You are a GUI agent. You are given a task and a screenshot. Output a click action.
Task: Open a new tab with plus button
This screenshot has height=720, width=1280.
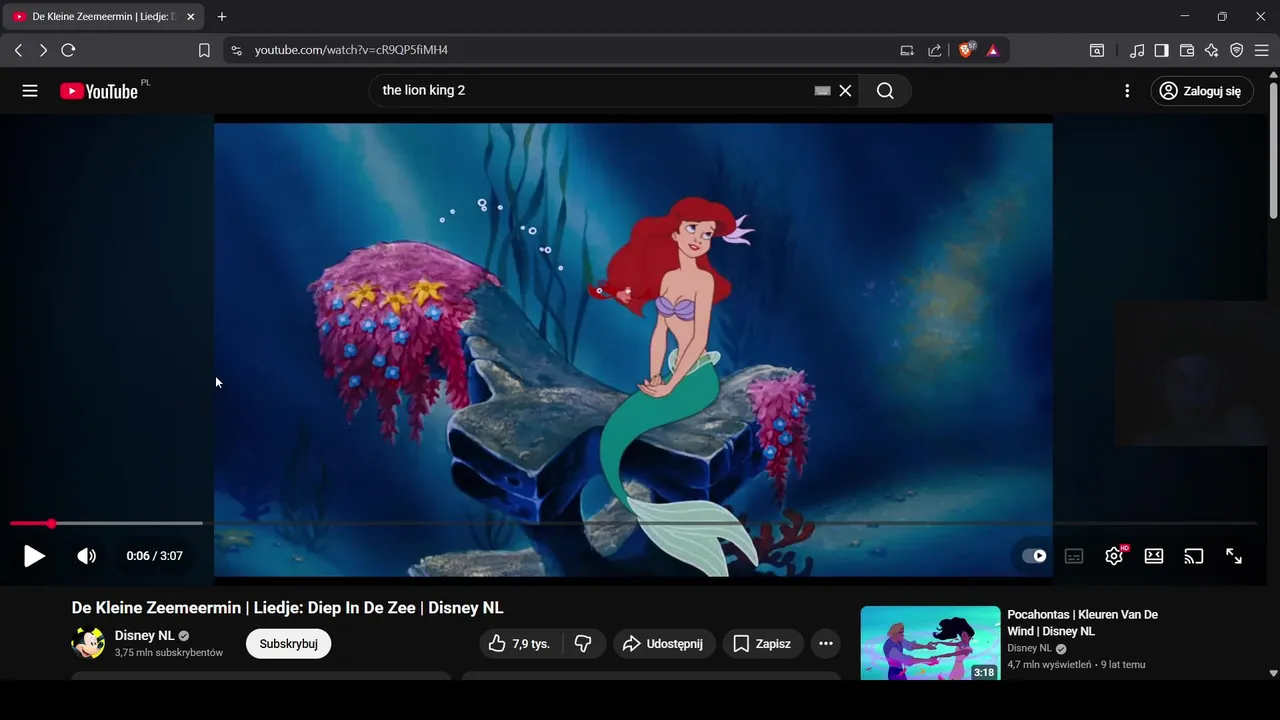pyautogui.click(x=222, y=17)
